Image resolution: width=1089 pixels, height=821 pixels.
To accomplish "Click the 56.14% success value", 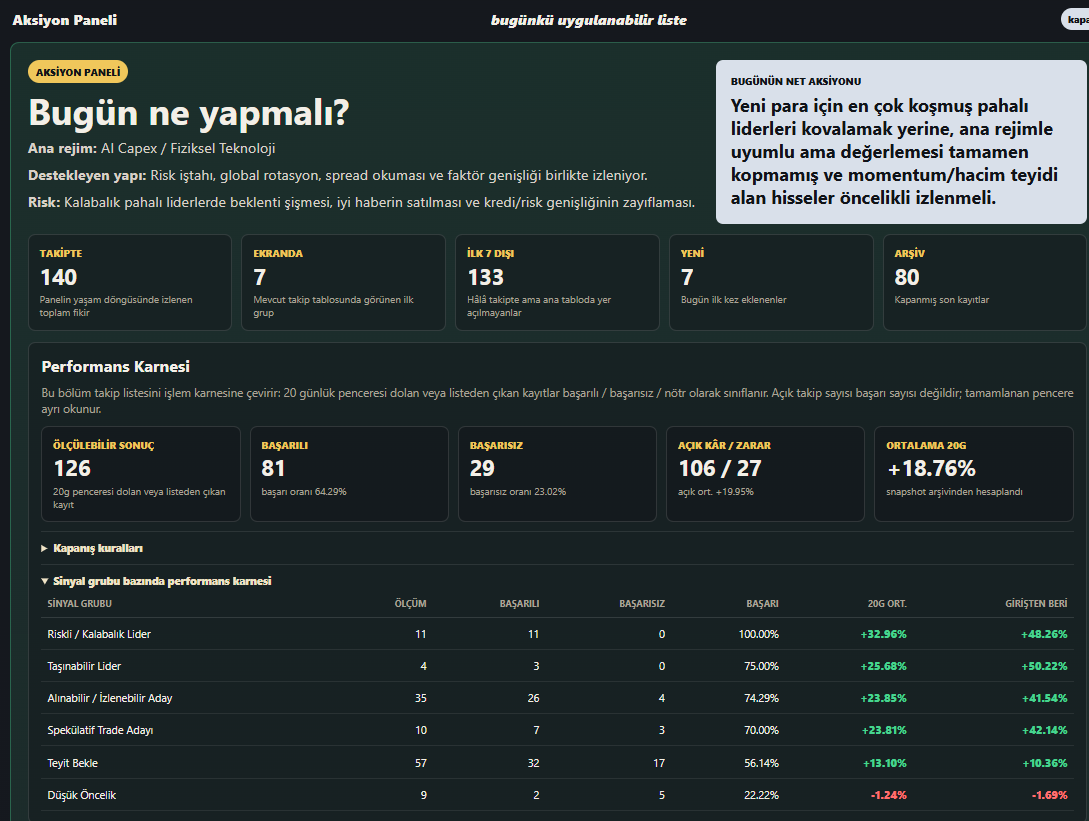I will pos(761,763).
